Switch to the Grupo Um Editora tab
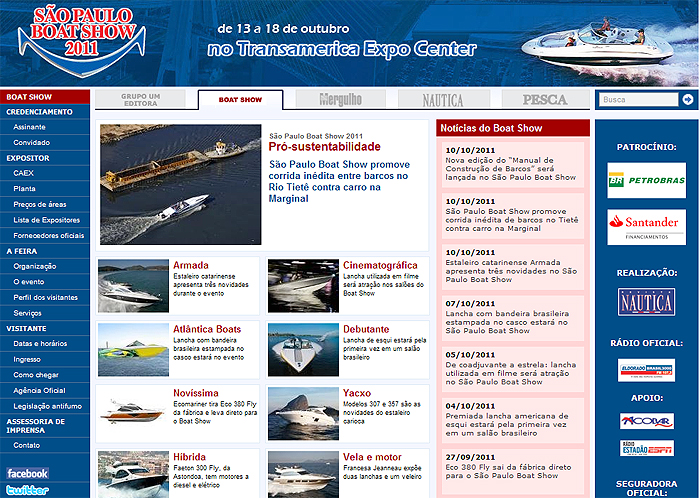The image size is (700, 498). click(140, 100)
